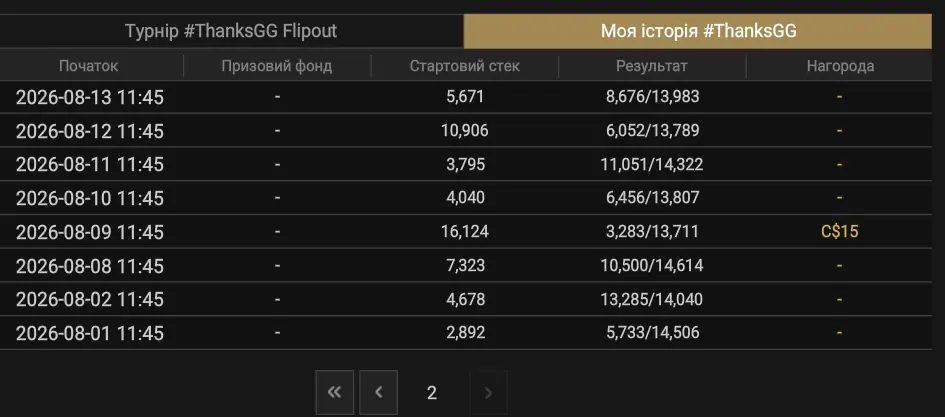The height and width of the screenshot is (417, 945).
Task: Click the C$15 reward entry
Action: click(840, 232)
